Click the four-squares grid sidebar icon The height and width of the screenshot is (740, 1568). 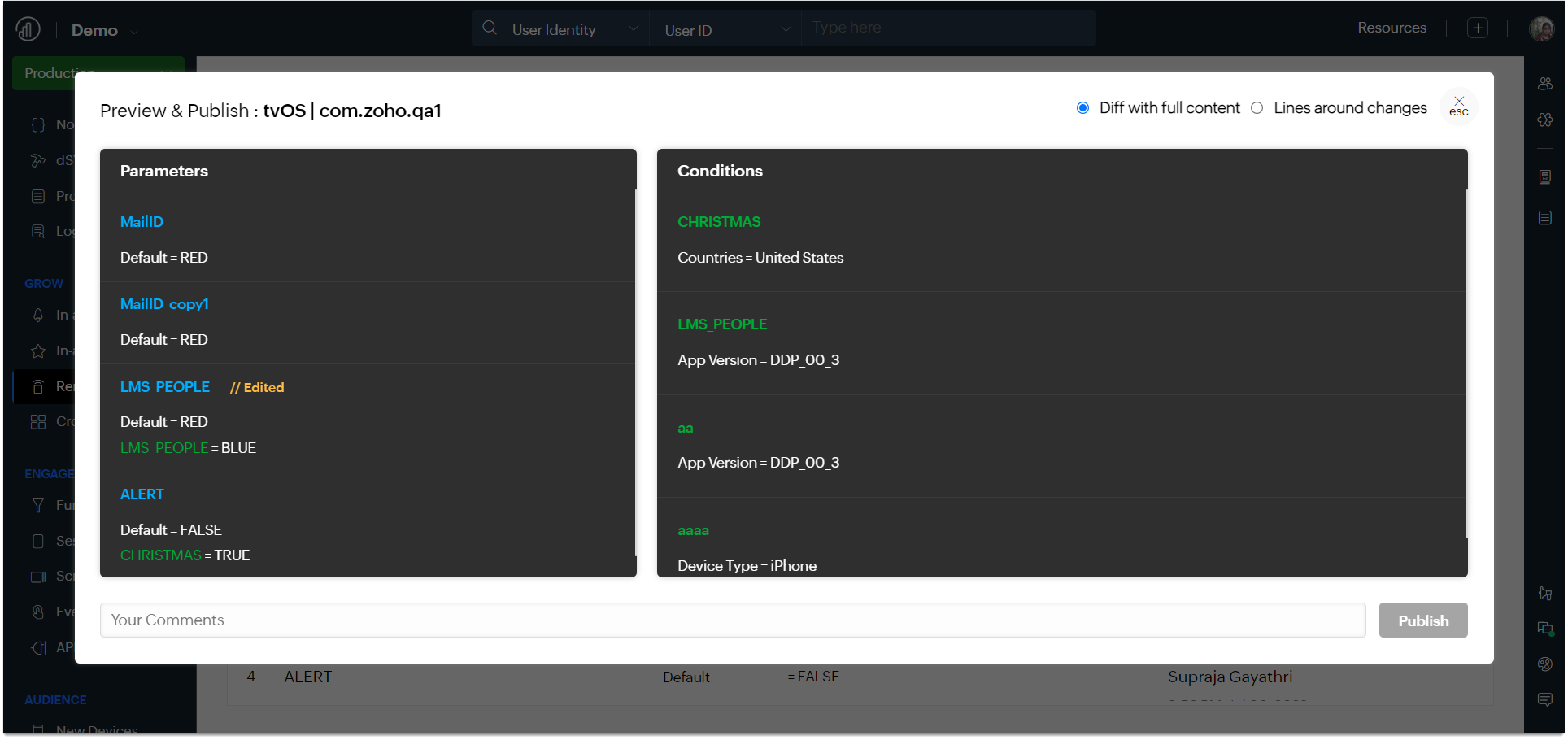click(x=38, y=421)
